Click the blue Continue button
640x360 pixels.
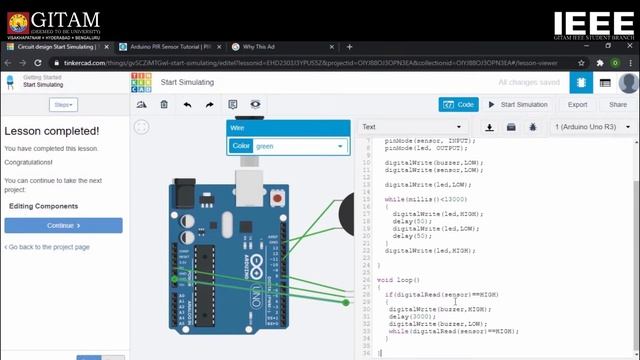(x=63, y=225)
